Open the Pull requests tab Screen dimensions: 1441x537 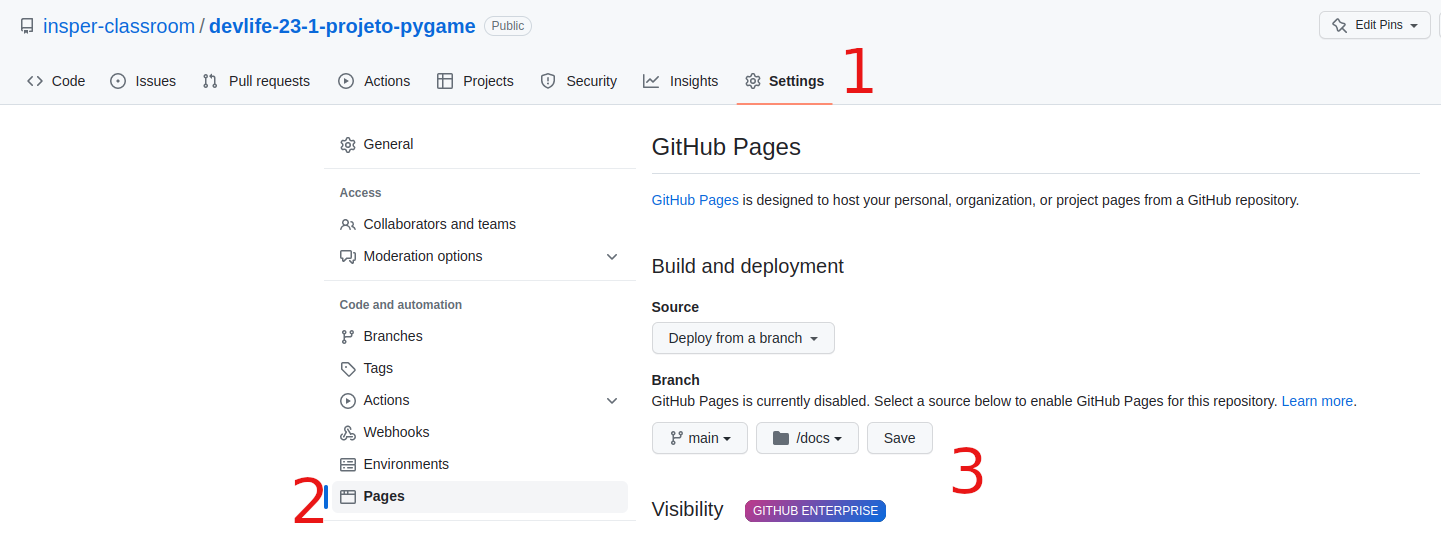tap(256, 81)
